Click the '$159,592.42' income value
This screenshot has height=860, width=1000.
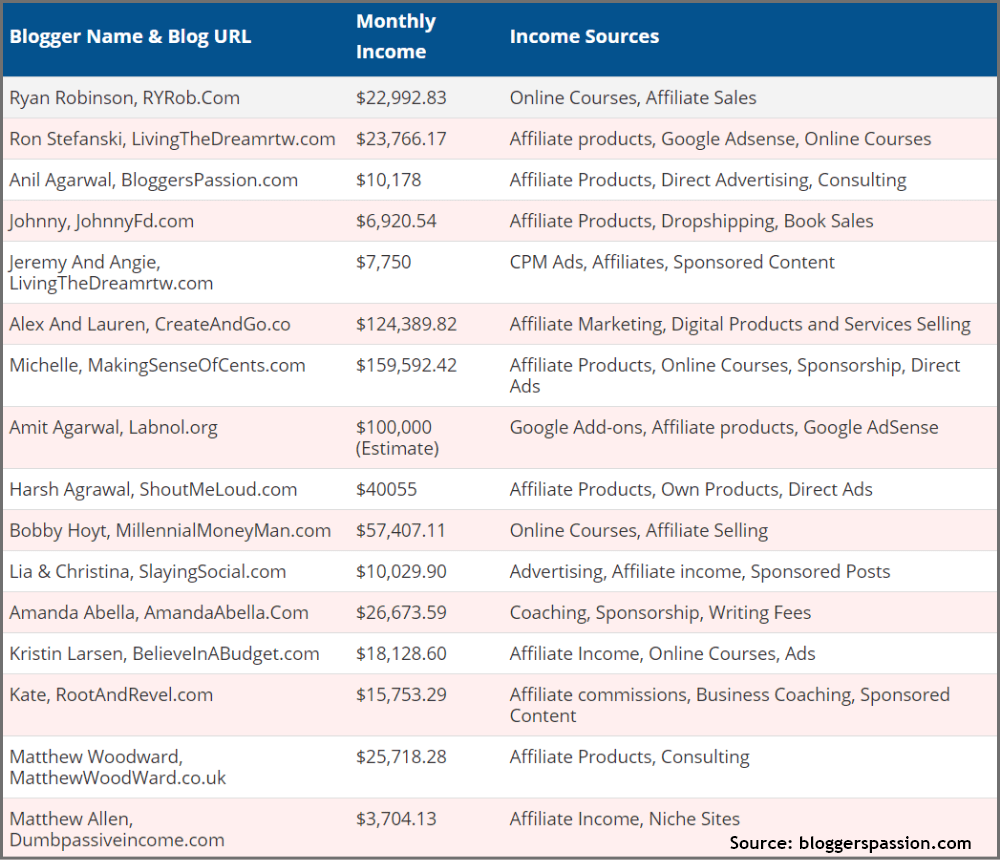pos(406,365)
